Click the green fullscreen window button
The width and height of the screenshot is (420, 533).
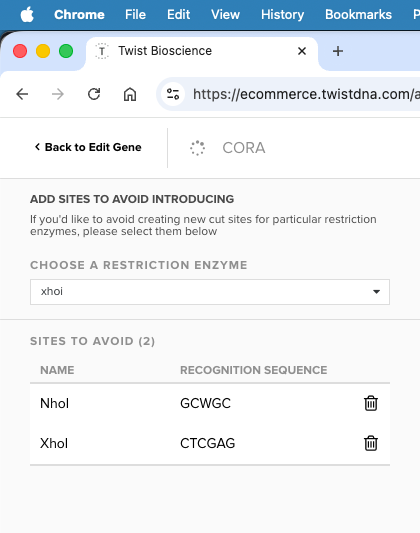(x=66, y=51)
